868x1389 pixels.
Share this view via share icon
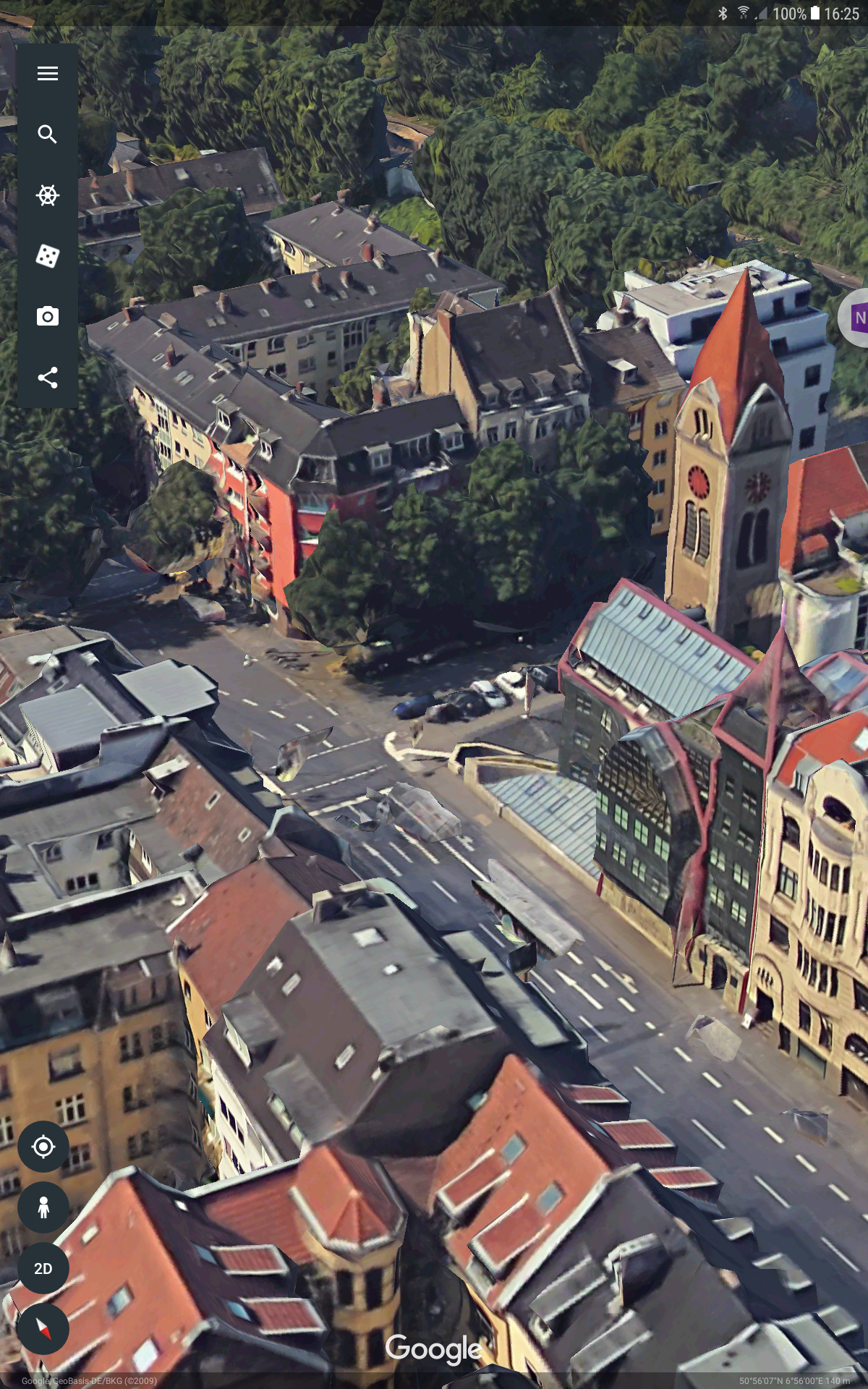tap(48, 377)
